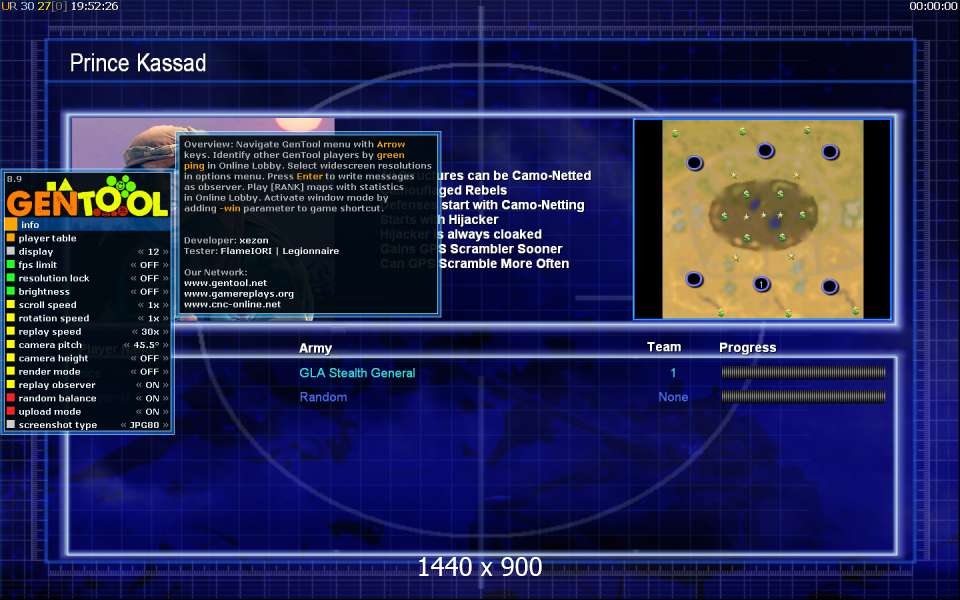The image size is (960, 600).
Task: Click the left arrow next to JPG80
Action: tap(124, 425)
